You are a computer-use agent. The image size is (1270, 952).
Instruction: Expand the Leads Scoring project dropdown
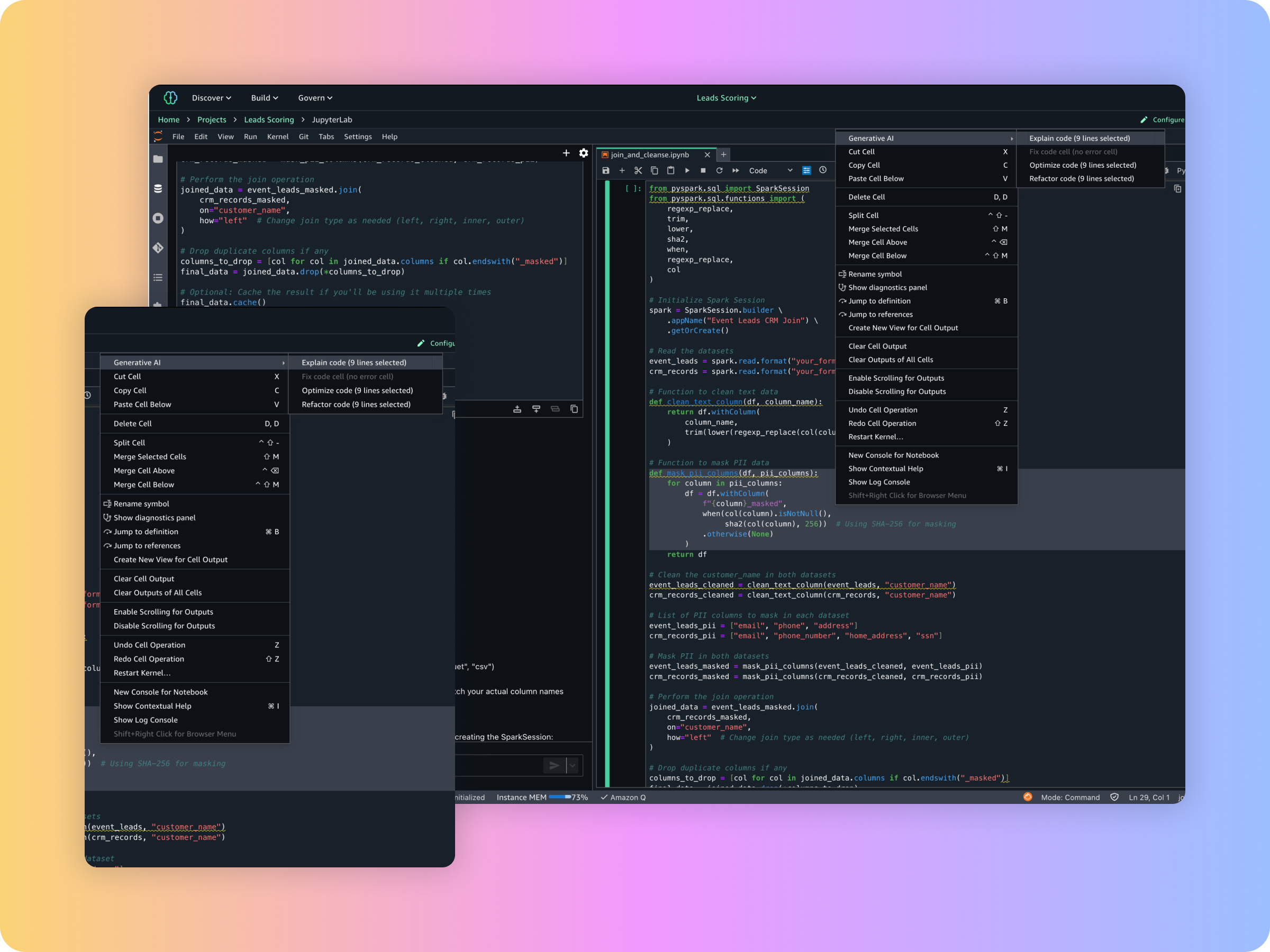click(725, 98)
